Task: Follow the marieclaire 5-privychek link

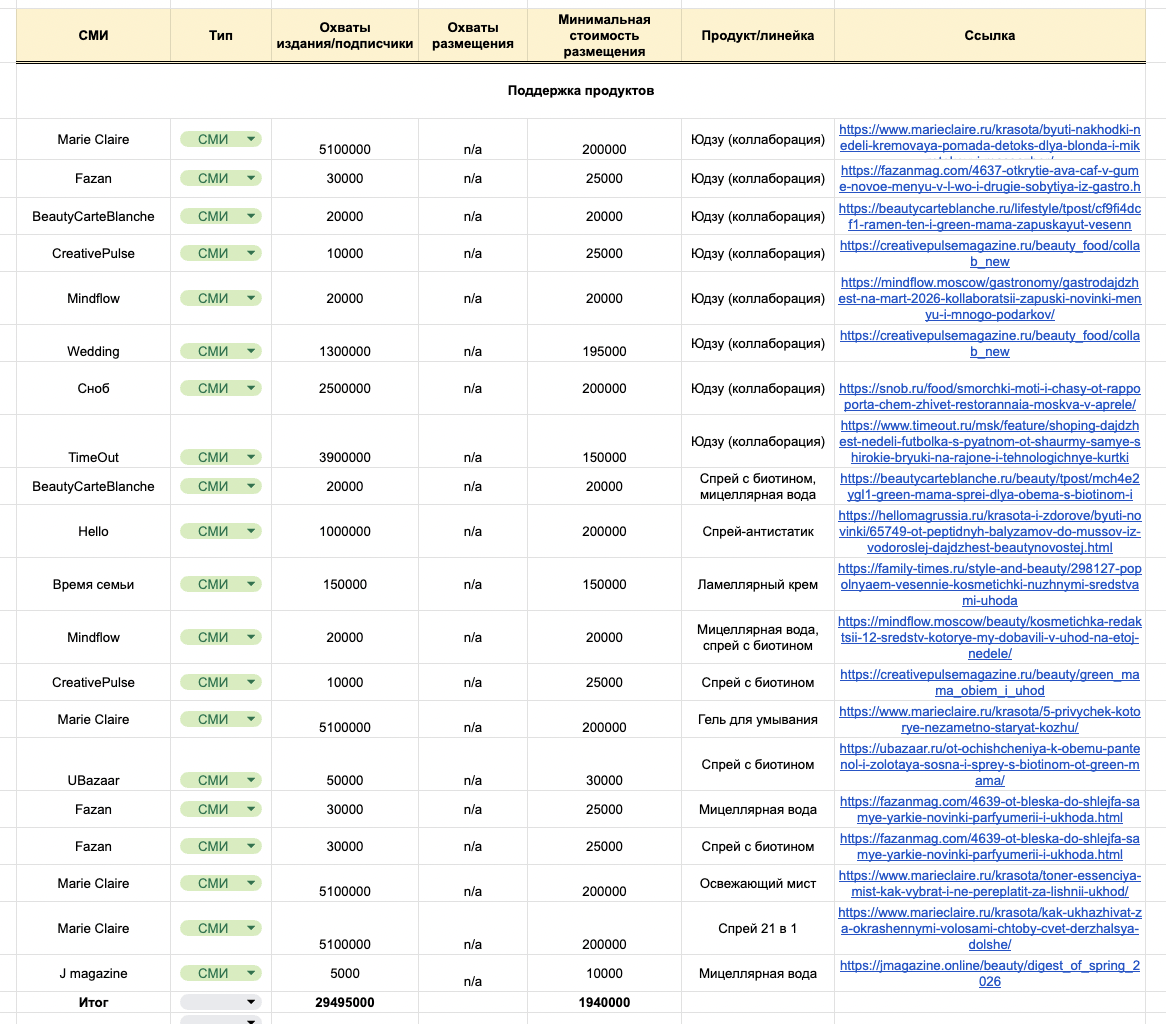Action: 990,719
